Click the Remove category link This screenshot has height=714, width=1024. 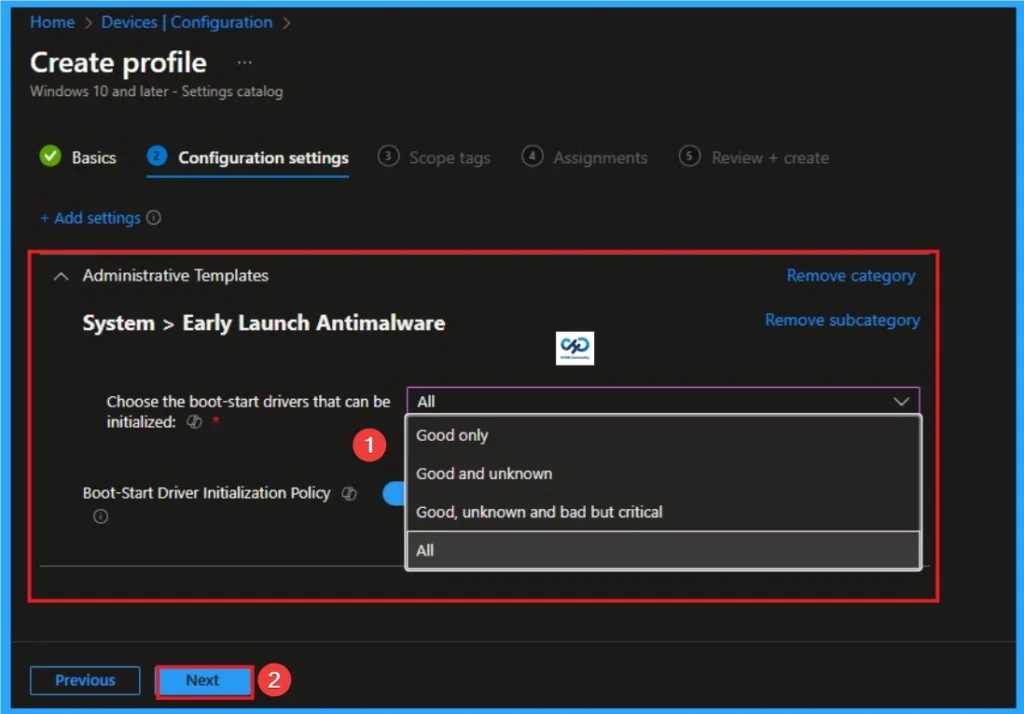click(x=850, y=275)
